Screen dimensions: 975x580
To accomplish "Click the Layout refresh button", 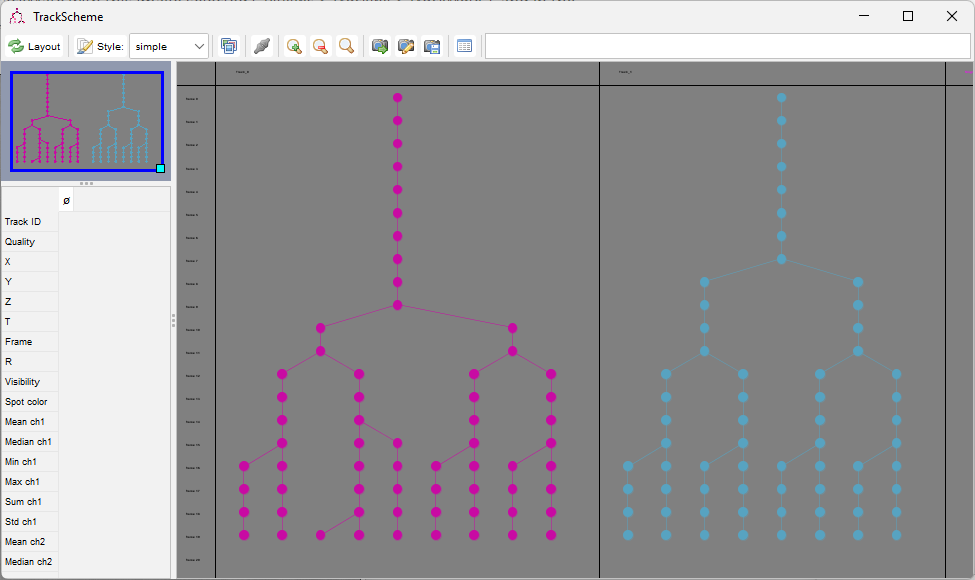I will coord(34,47).
